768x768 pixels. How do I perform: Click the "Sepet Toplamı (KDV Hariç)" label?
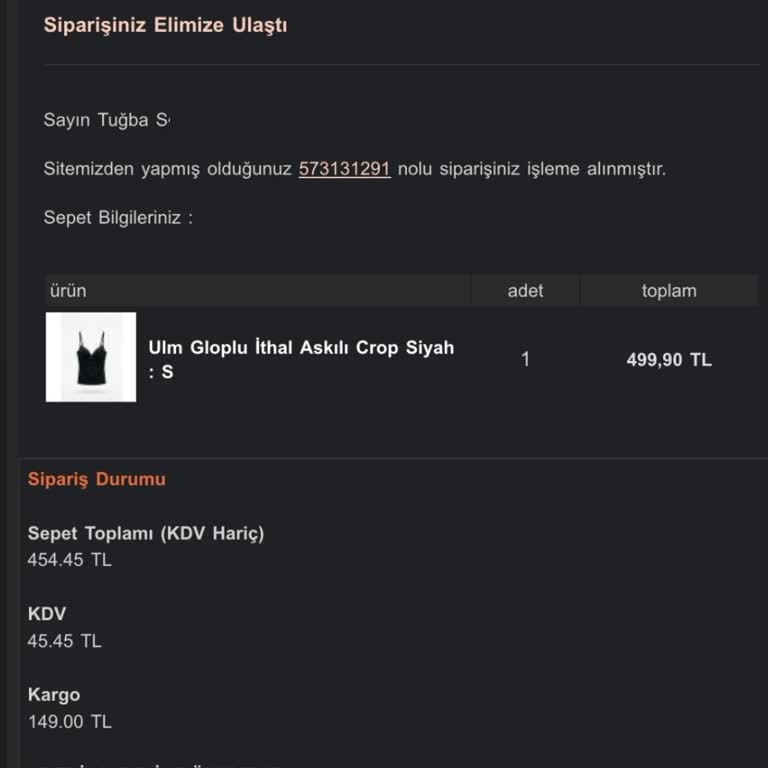[x=146, y=533]
